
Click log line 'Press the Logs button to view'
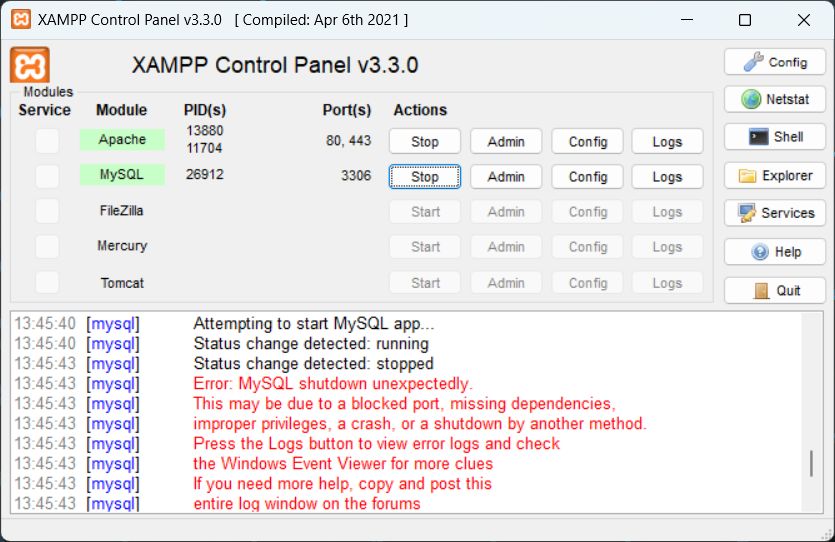coord(376,444)
